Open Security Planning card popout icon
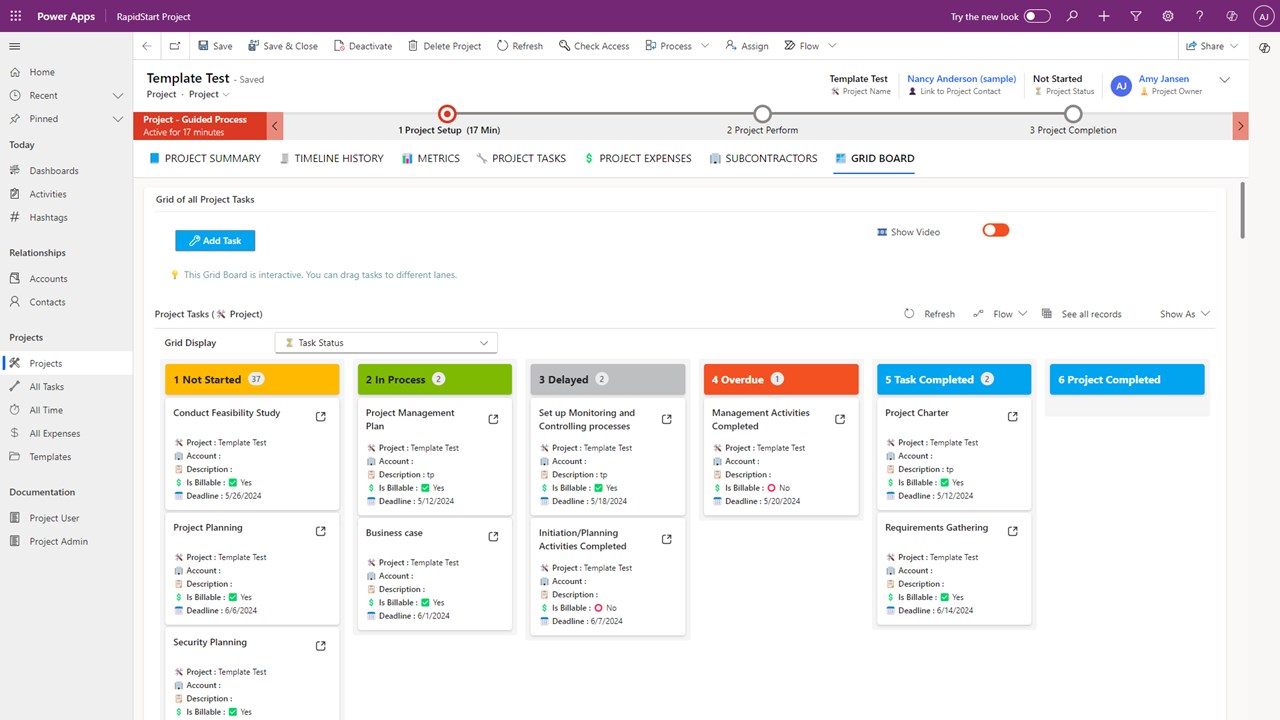The height and width of the screenshot is (720, 1280). (321, 646)
